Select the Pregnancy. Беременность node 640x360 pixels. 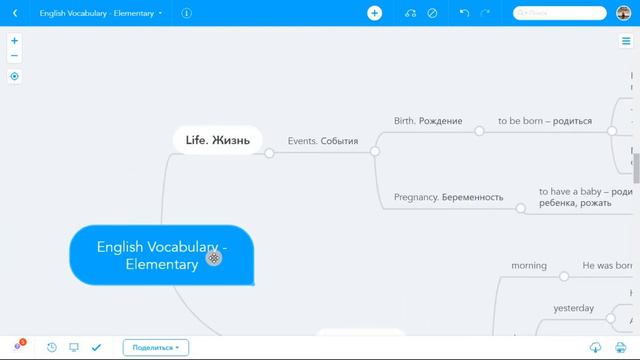449,197
